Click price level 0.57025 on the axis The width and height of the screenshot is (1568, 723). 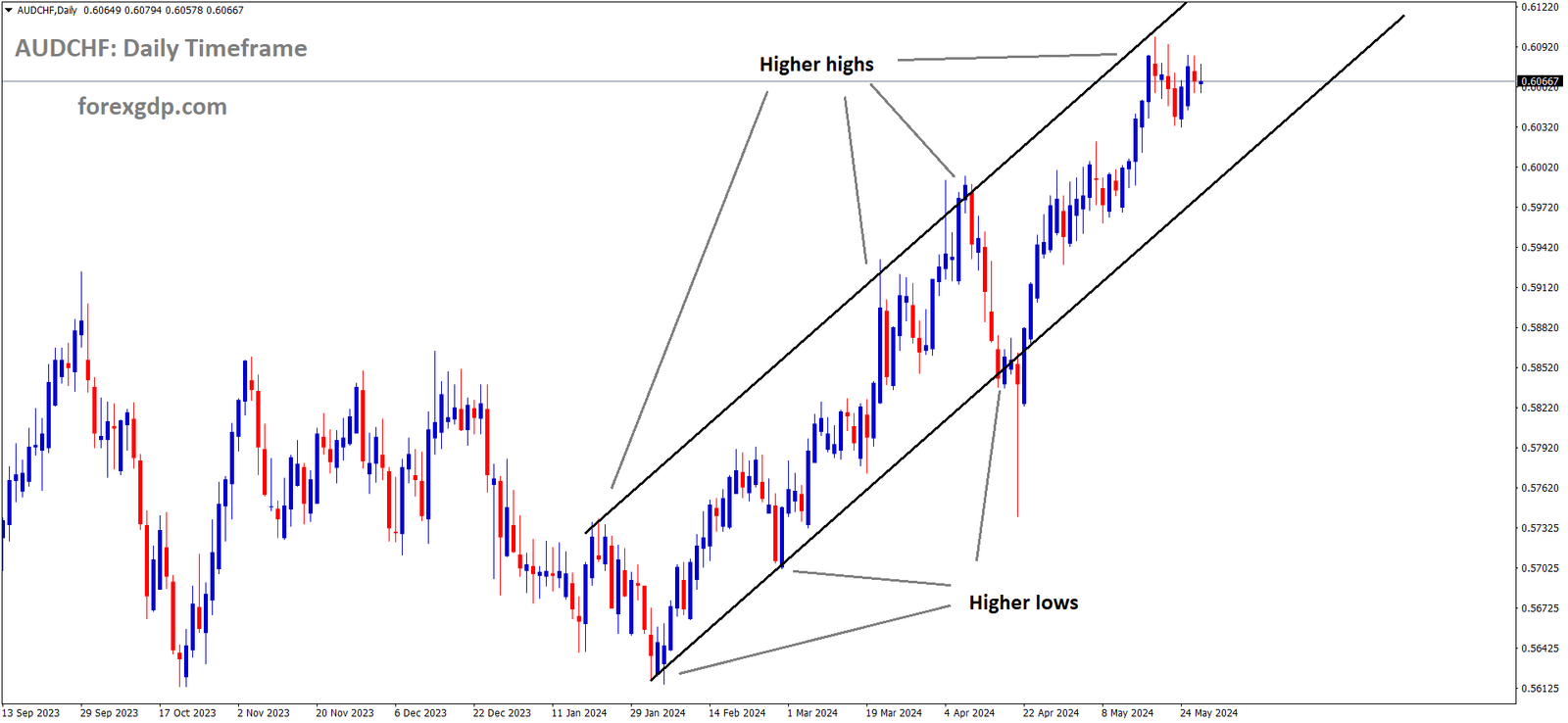coord(1540,568)
